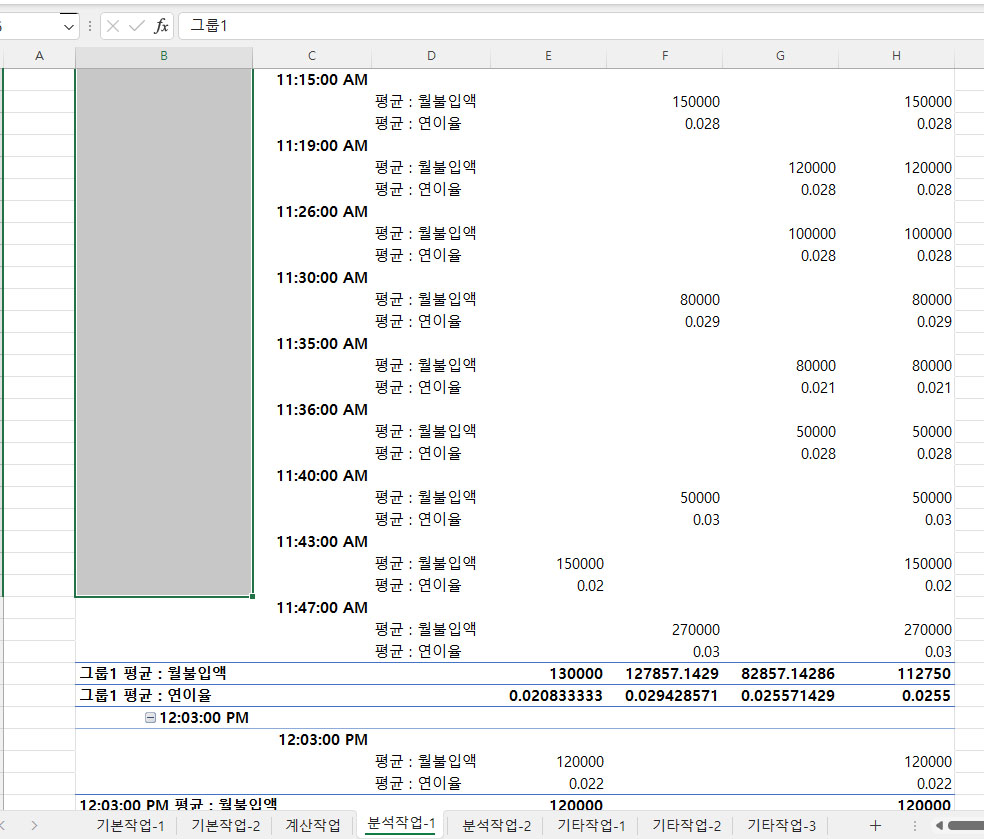
Task: Select the 분석작업-2 sheet tab
Action: click(496, 825)
